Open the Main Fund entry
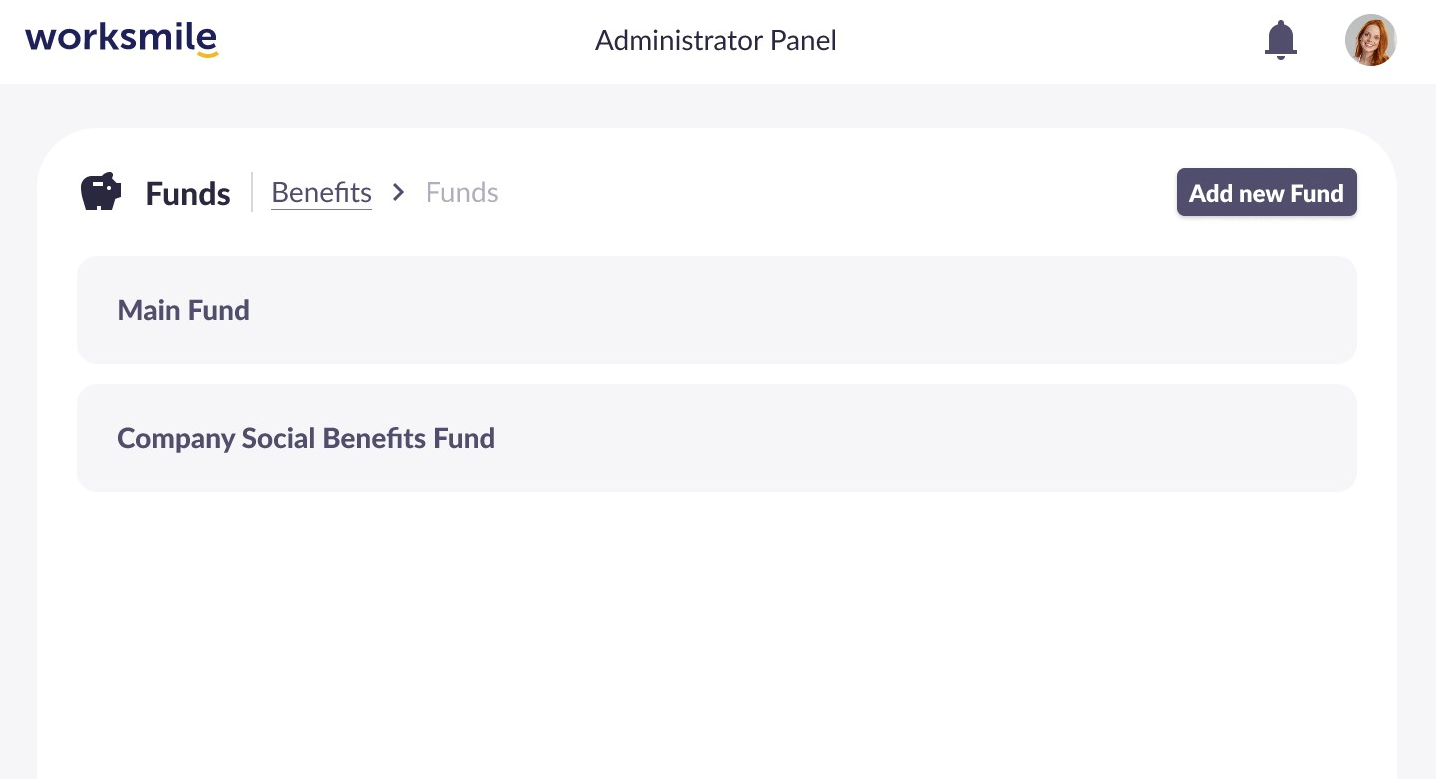Image resolution: width=1436 pixels, height=779 pixels. pyautogui.click(x=716, y=310)
